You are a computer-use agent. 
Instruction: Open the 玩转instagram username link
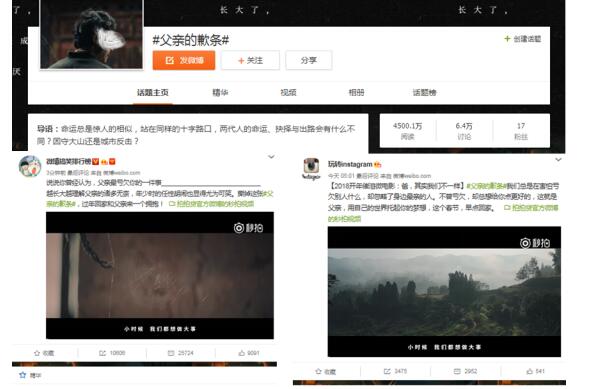[x=350, y=164]
